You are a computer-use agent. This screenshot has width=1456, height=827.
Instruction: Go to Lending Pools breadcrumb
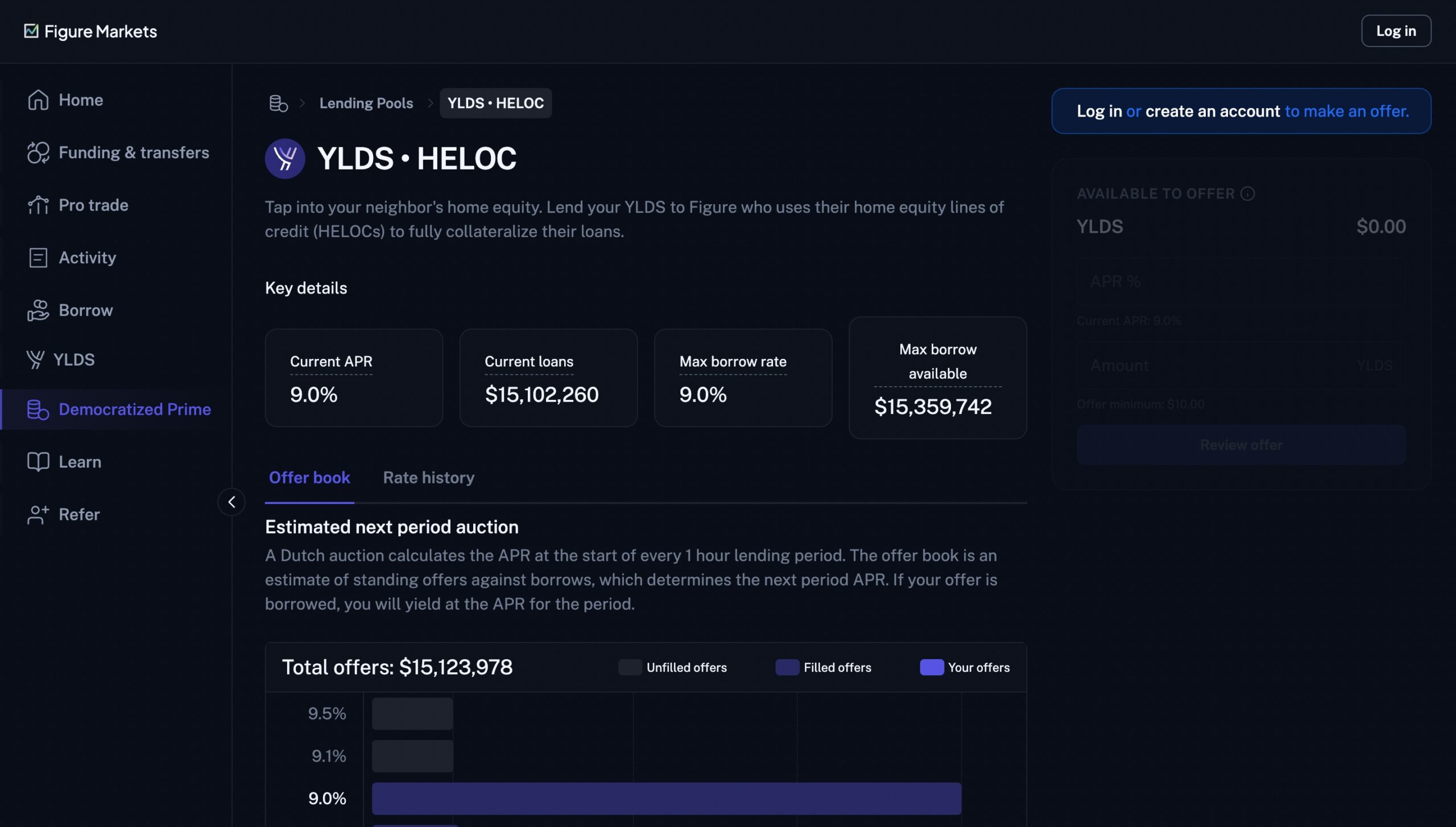(366, 103)
